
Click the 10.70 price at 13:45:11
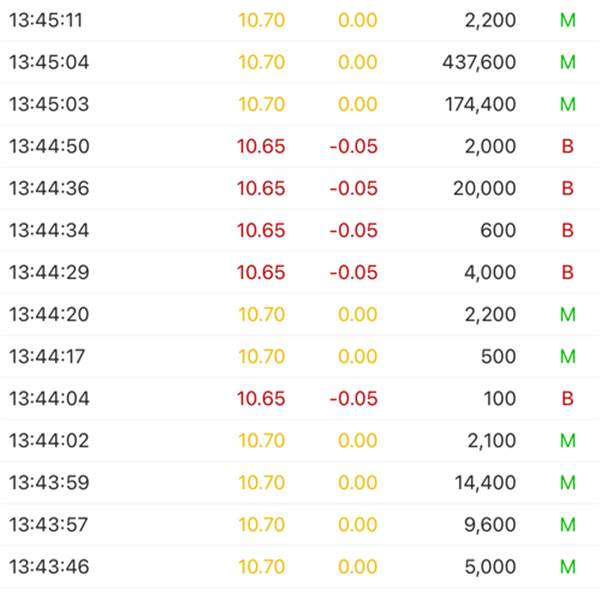pyautogui.click(x=262, y=20)
